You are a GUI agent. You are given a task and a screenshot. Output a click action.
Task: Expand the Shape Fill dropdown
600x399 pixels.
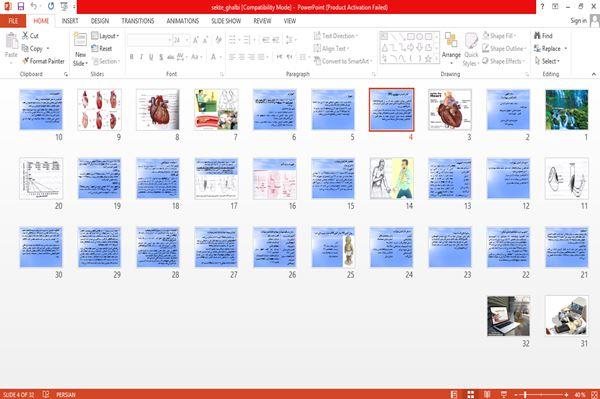point(499,36)
